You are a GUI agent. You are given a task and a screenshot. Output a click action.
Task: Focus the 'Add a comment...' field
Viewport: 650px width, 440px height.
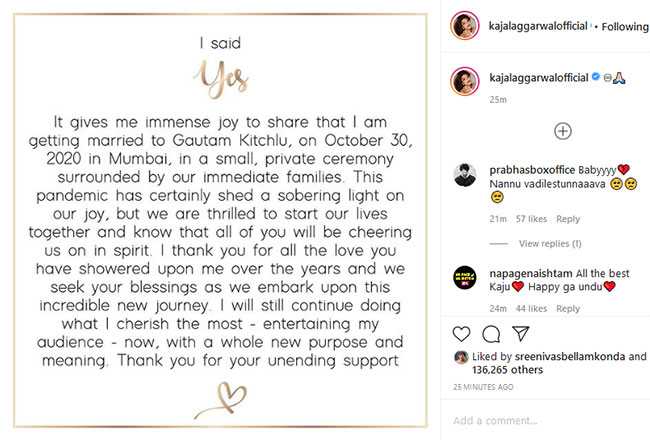click(540, 421)
